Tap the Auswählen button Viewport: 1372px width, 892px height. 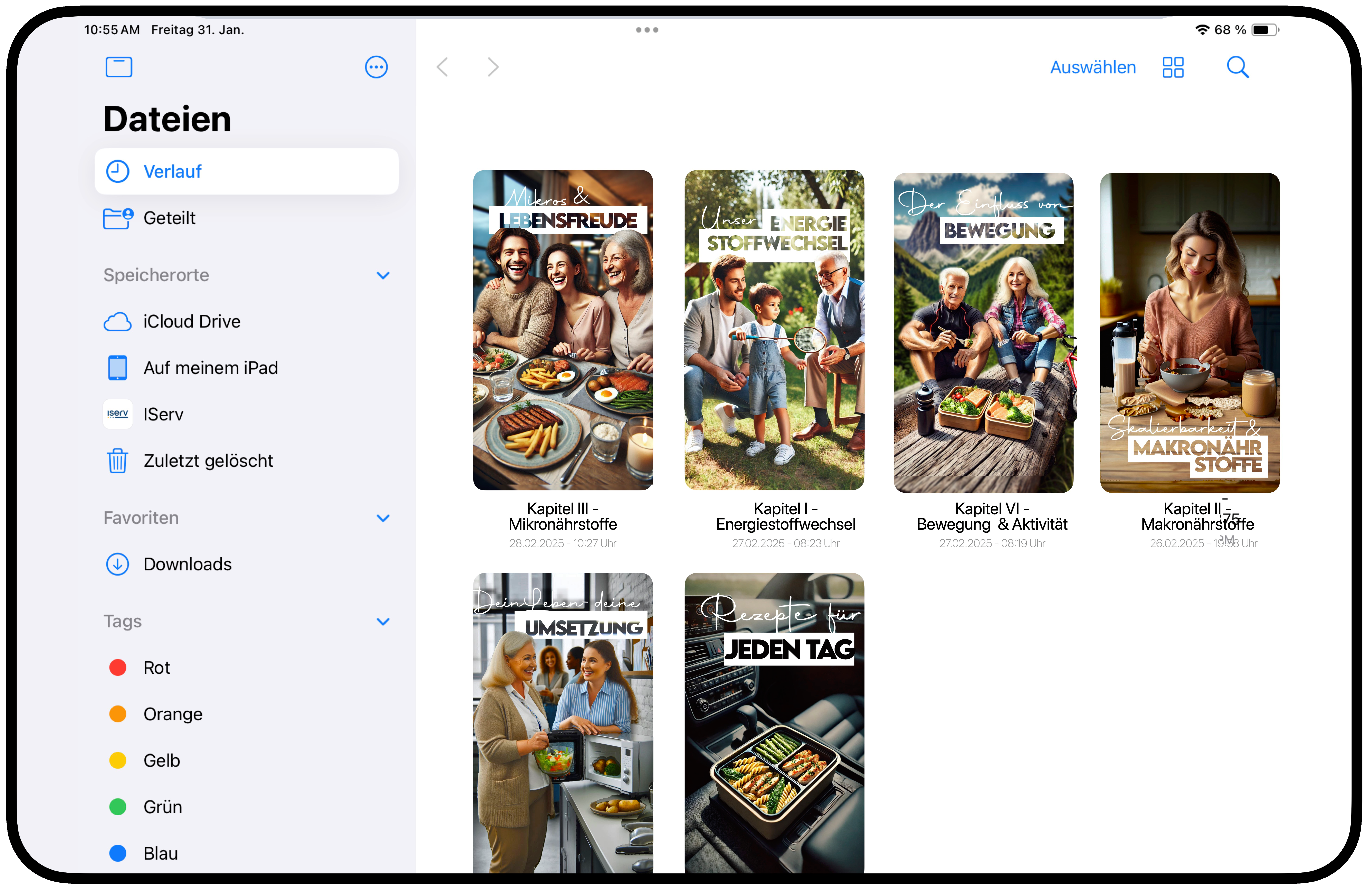tap(1093, 67)
